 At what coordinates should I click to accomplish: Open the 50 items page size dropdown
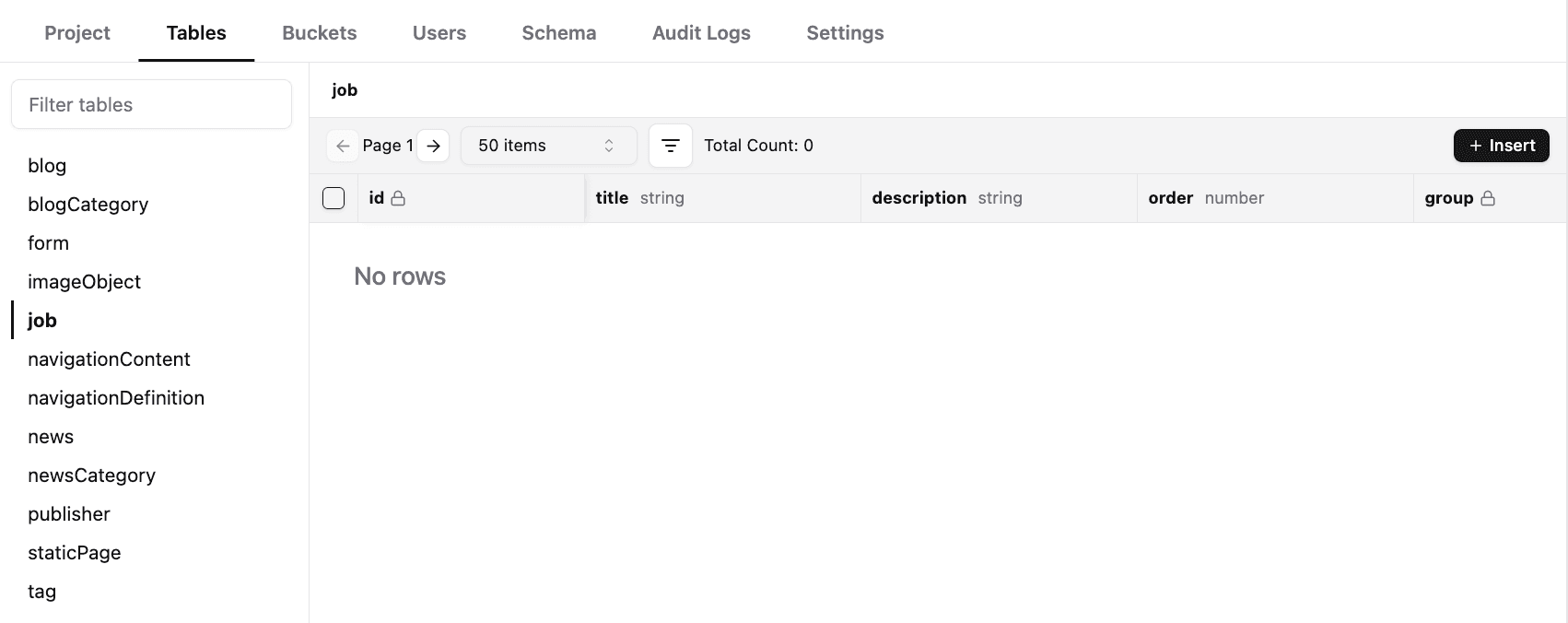tap(548, 146)
